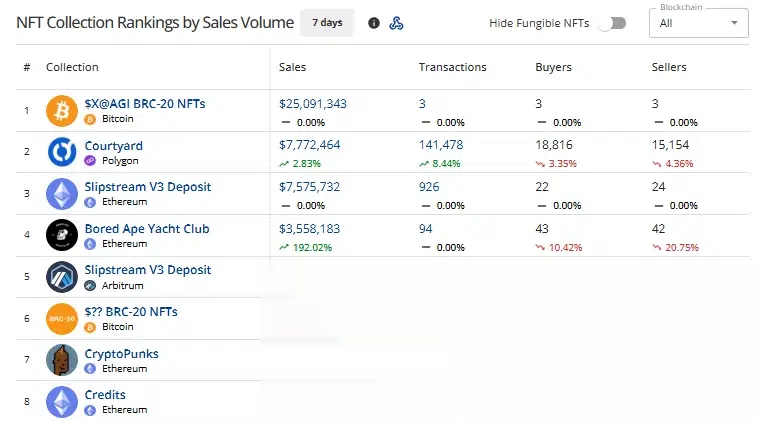Click the Collection column header
This screenshot has width=759, height=421.
(x=72, y=67)
